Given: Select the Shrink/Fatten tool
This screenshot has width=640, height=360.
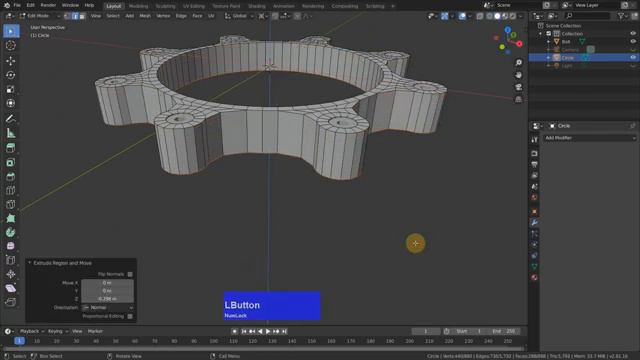Looking at the screenshot, I should click(x=11, y=274).
